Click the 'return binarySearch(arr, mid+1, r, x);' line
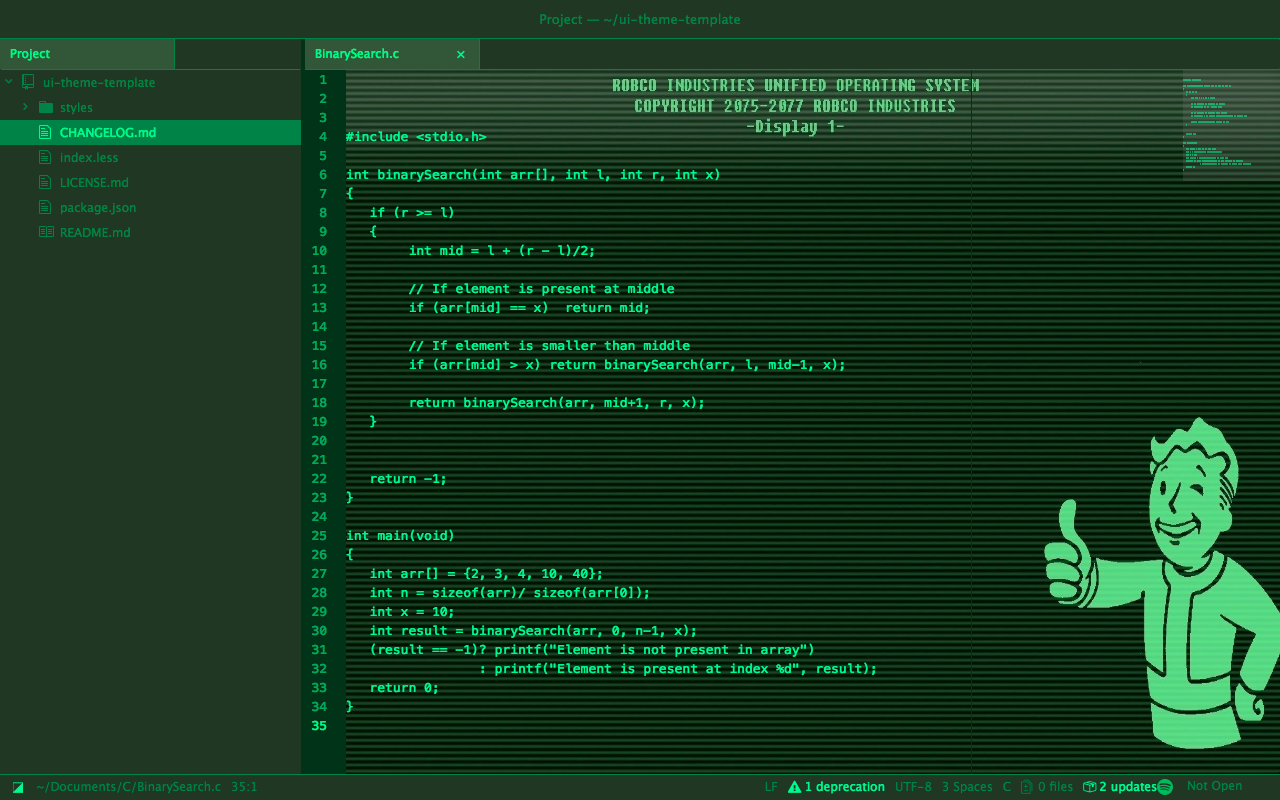1280x800 pixels. [x=557, y=402]
